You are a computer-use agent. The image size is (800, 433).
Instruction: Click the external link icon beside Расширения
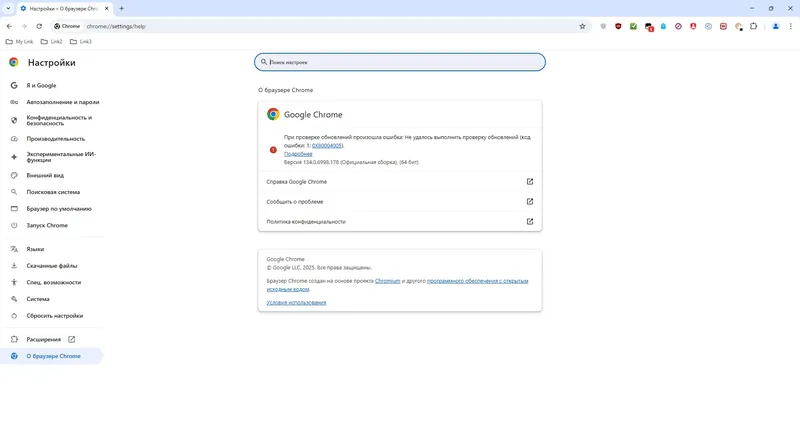click(x=71, y=339)
